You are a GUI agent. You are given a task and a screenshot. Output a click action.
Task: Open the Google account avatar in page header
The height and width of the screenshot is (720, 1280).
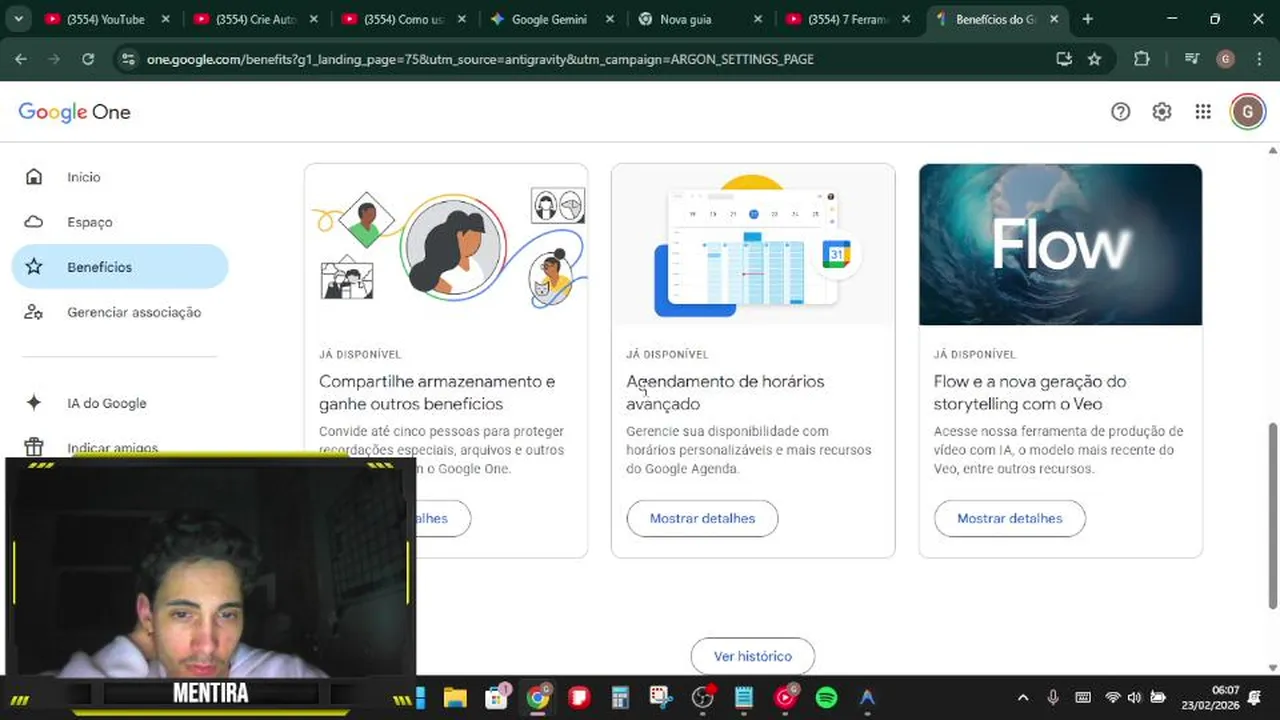[1247, 112]
